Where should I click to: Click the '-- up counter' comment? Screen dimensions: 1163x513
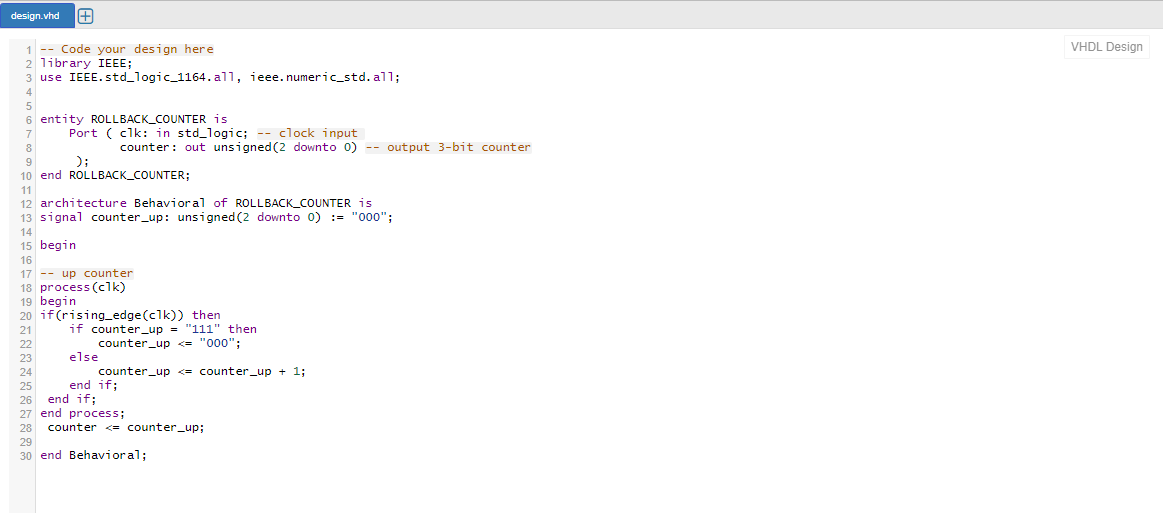pyautogui.click(x=87, y=274)
